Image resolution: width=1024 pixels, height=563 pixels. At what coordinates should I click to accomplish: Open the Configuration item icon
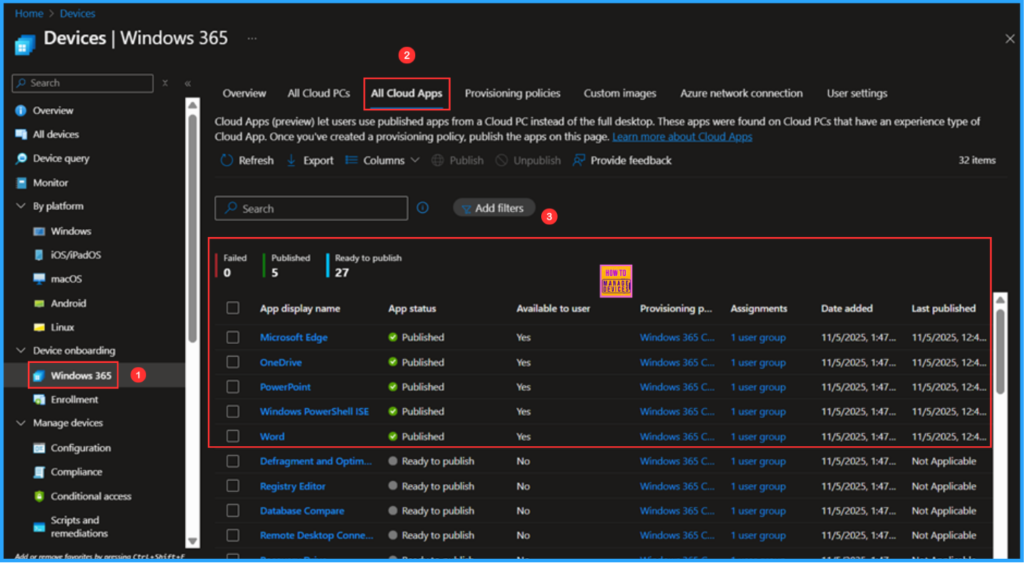click(39, 448)
